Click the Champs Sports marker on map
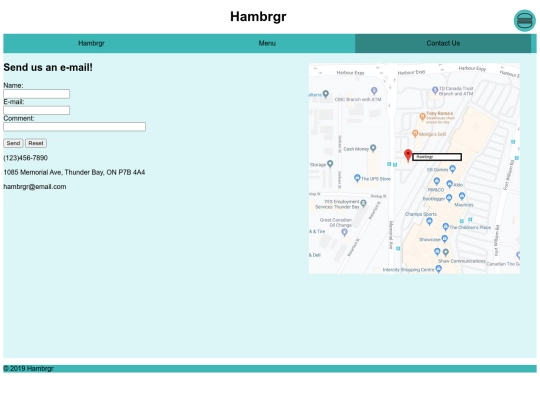 429,221
